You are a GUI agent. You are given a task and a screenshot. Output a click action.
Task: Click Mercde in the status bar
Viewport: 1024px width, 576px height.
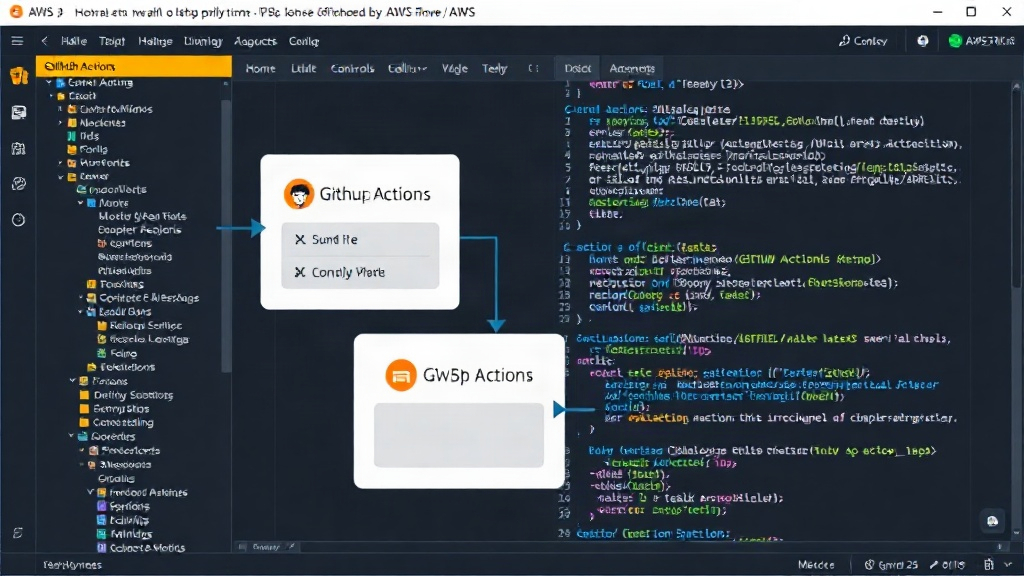pyautogui.click(x=816, y=565)
